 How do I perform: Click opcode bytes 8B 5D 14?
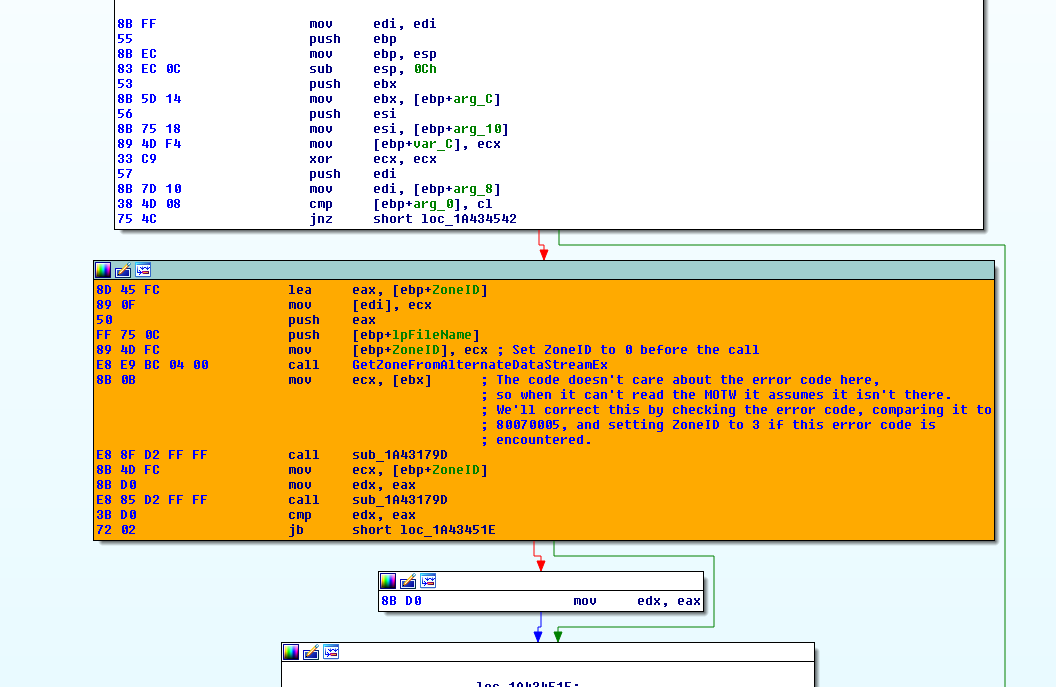(x=149, y=99)
